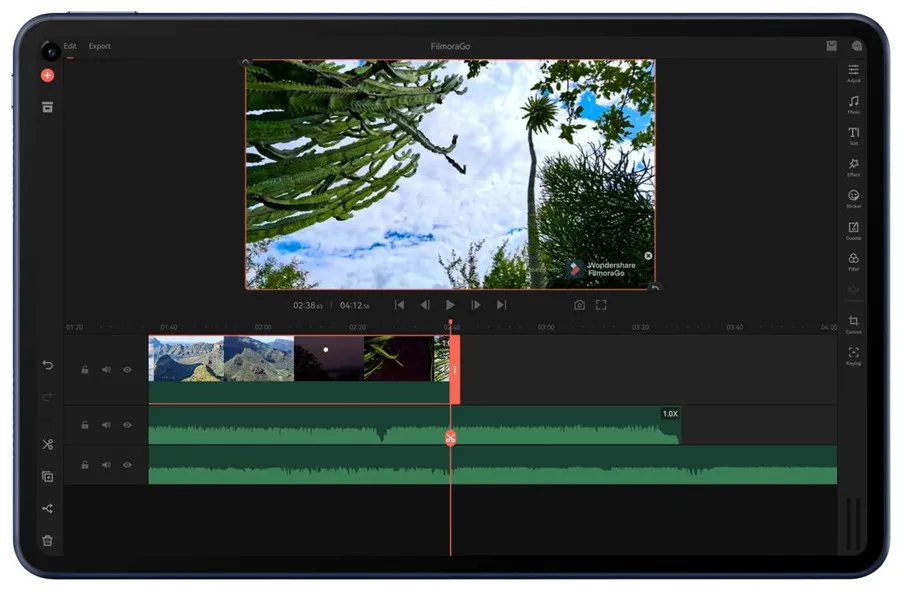The image size is (900, 589).
Task: Mute the video track audio
Action: (106, 370)
